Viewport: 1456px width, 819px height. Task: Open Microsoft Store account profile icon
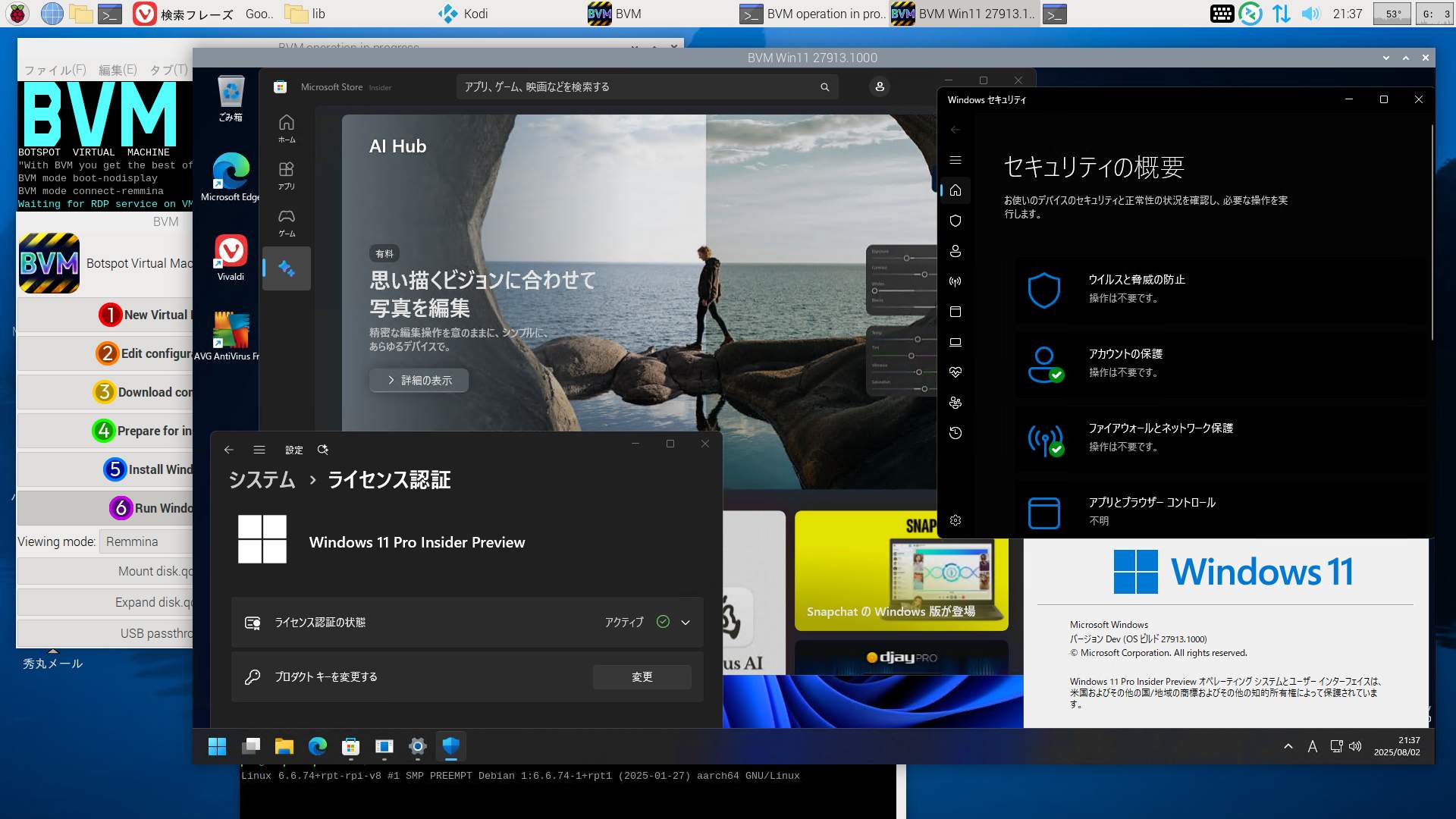(880, 87)
